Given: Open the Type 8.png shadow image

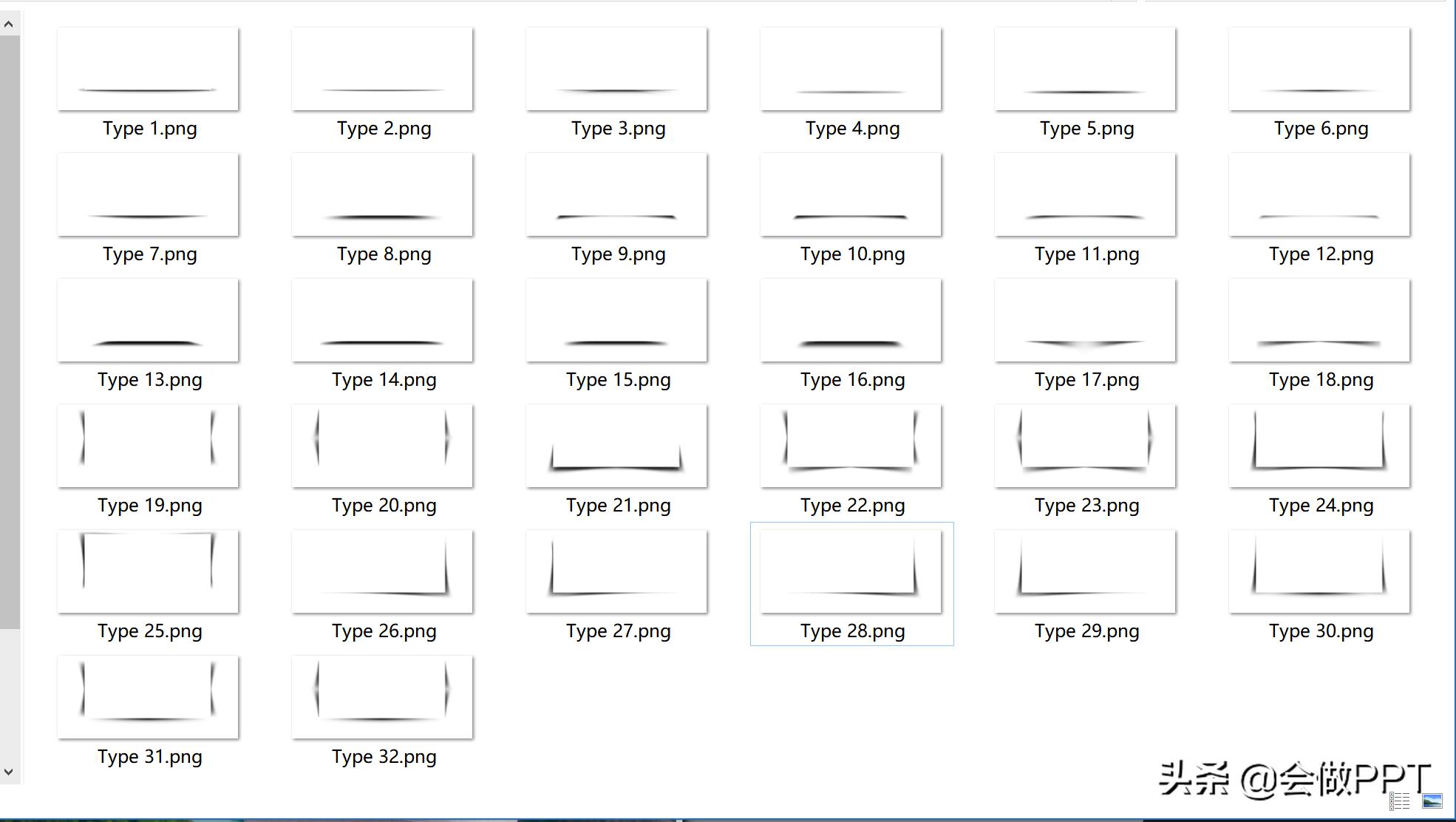Looking at the screenshot, I should coord(382,195).
